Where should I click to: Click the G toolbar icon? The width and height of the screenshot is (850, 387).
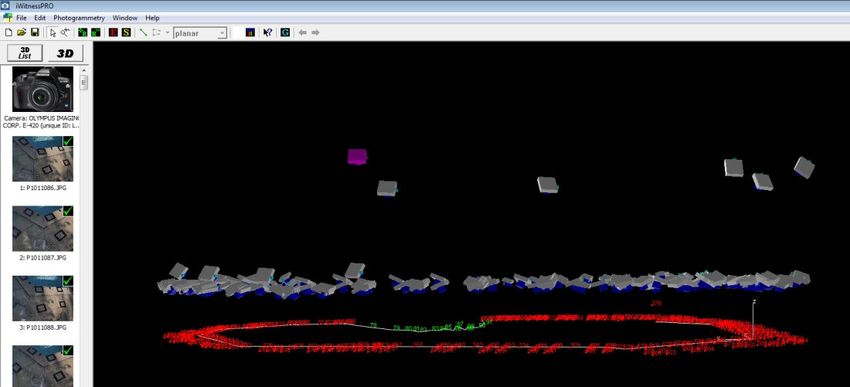(285, 33)
